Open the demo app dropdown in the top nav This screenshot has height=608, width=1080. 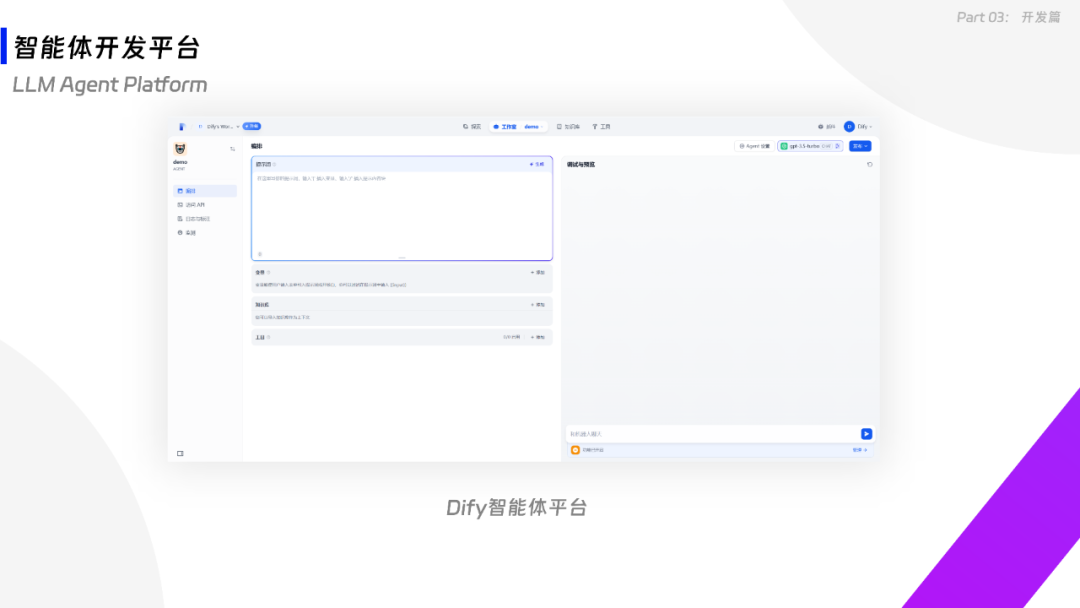[x=534, y=127]
